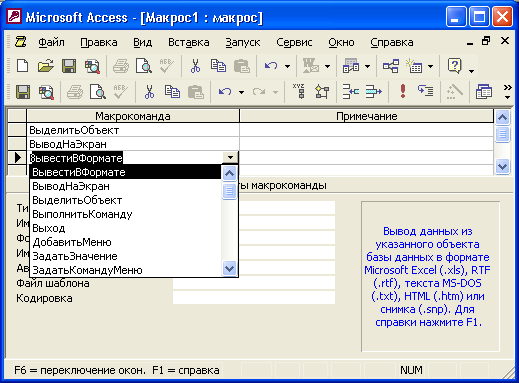519x383 pixels.
Task: Toggle the Macro Names column icon (xyz)
Action: [x=299, y=91]
